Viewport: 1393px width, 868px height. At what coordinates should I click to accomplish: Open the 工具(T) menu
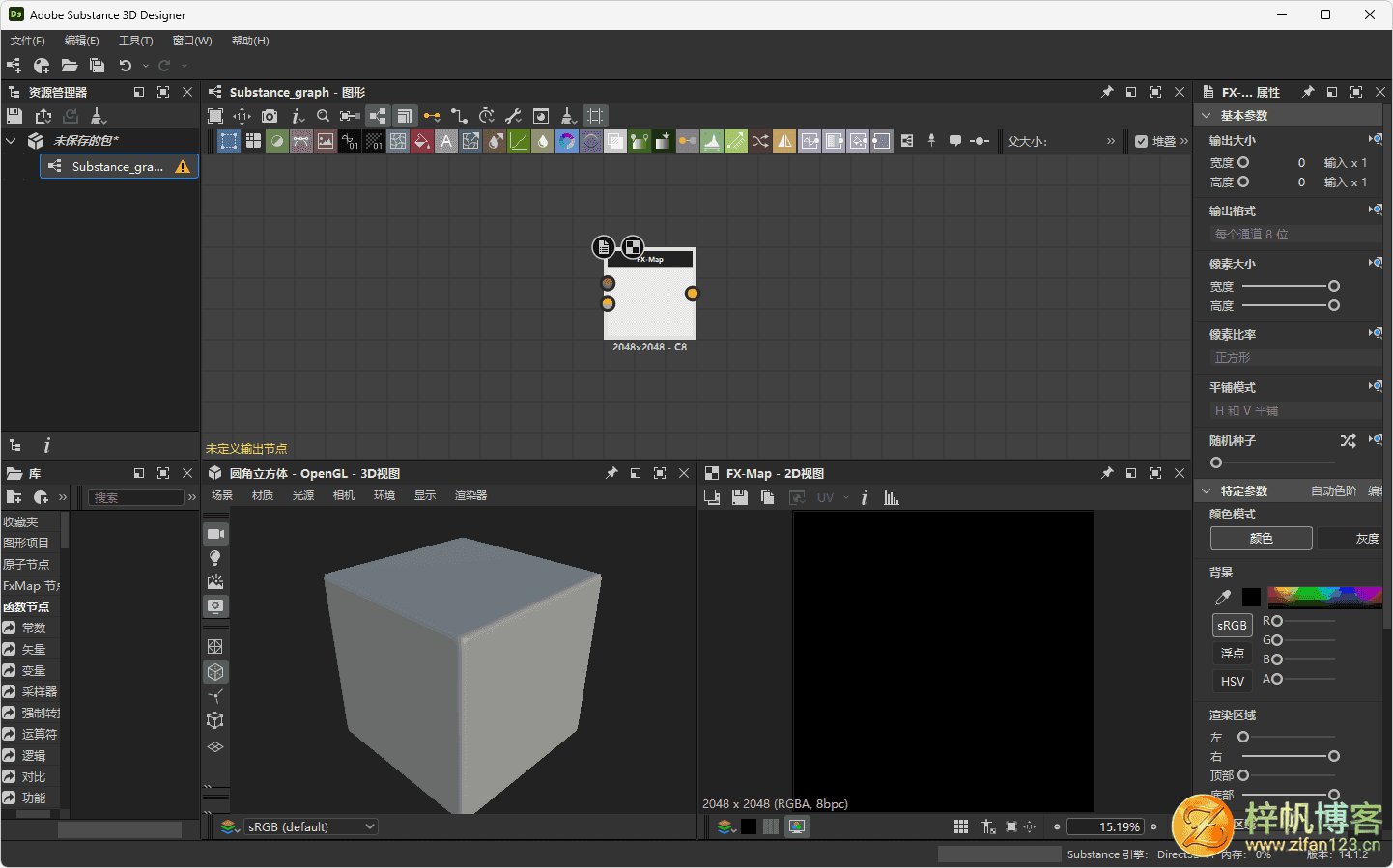(x=136, y=41)
